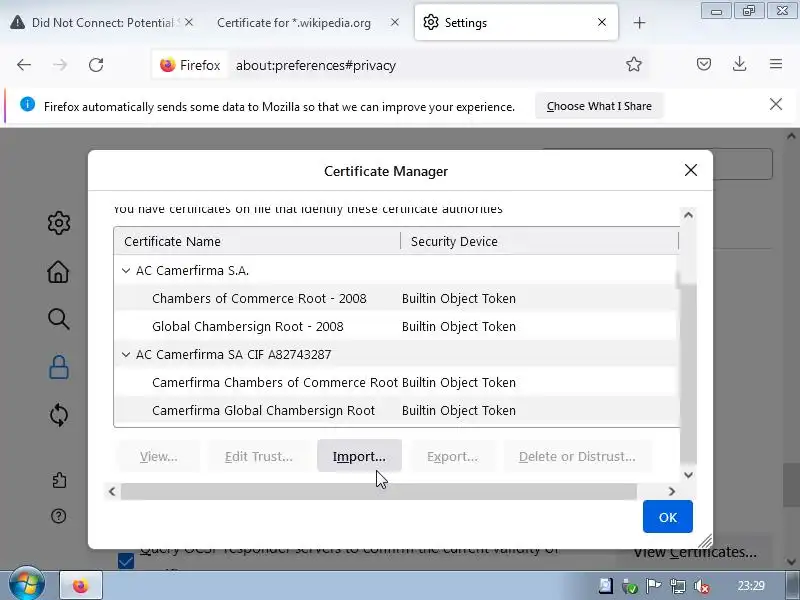The height and width of the screenshot is (600, 800).
Task: Open the Firefox hamburger menu
Action: (776, 64)
